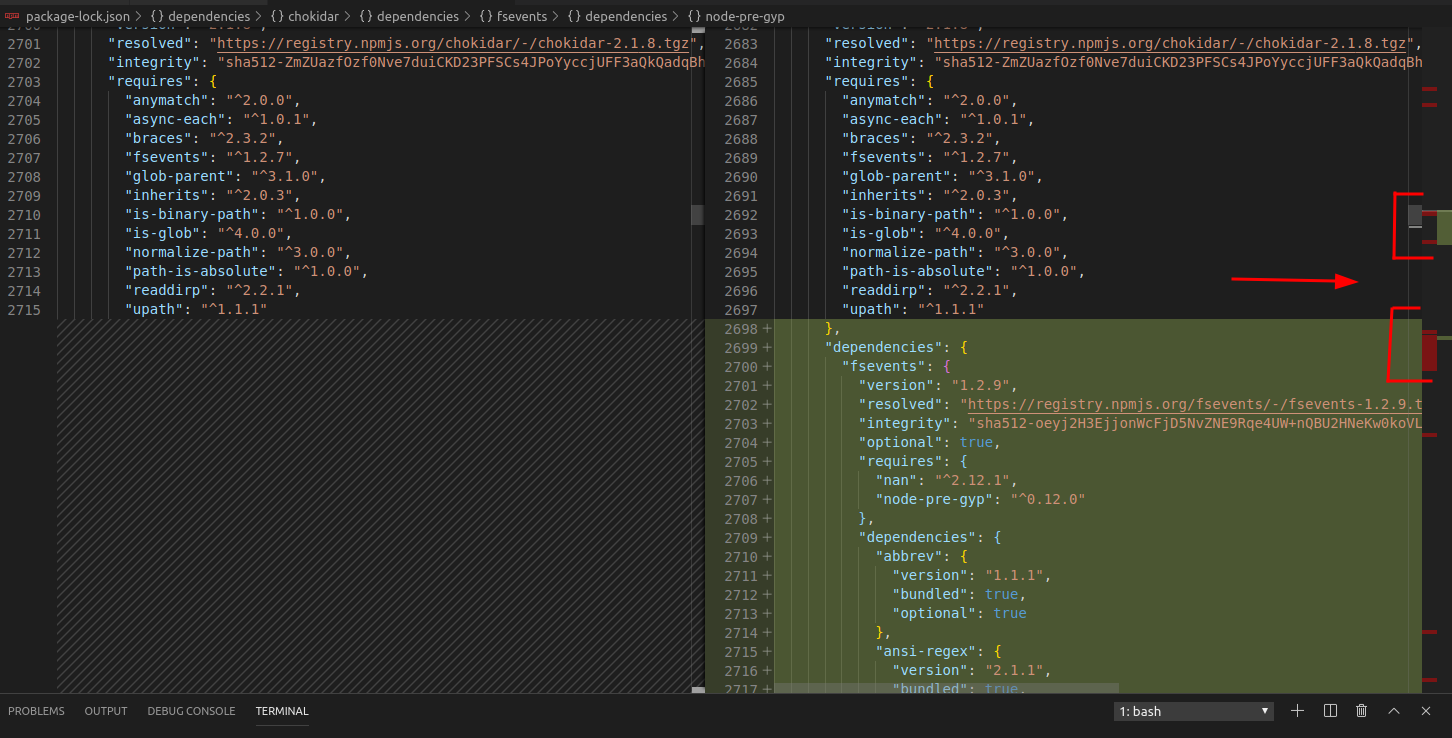Click the left pane vertical scrollbar thumb
Viewport: 1452px width, 738px height.
(697, 215)
